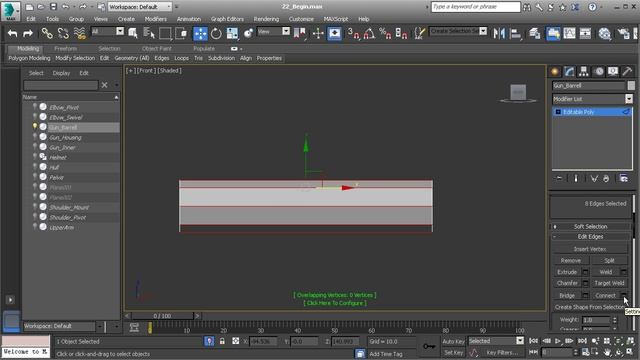The height and width of the screenshot is (360, 640).
Task: Click the Mirror tool icon
Action: 499,33
